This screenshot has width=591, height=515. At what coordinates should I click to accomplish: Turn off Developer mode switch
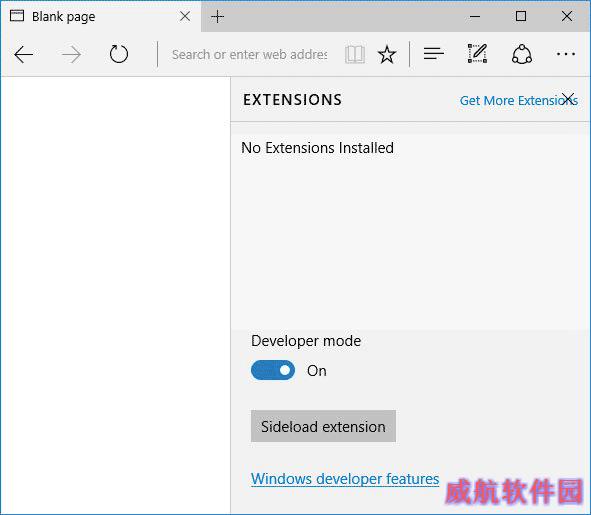tap(273, 370)
